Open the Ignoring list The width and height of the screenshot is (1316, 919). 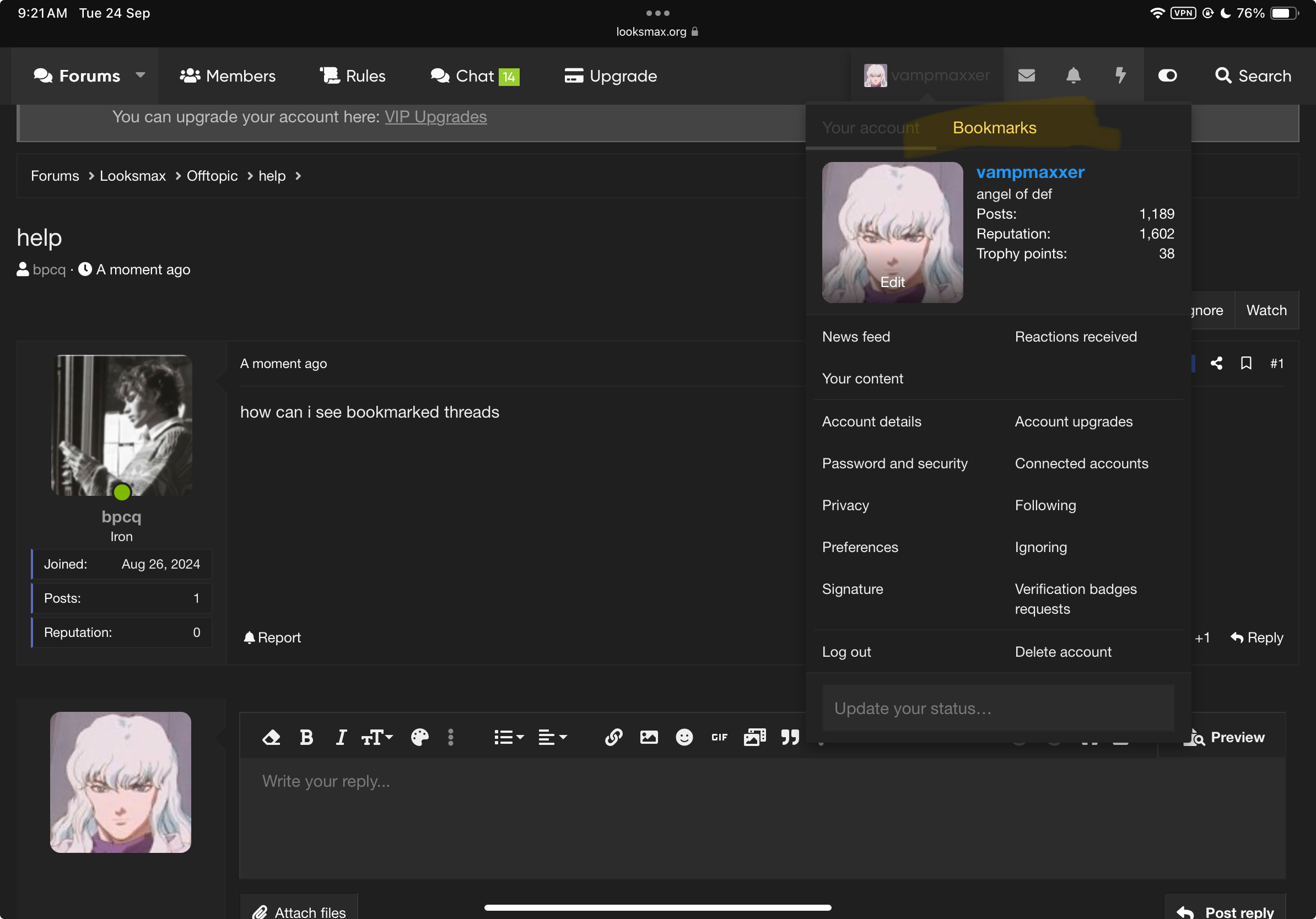[1041, 547]
